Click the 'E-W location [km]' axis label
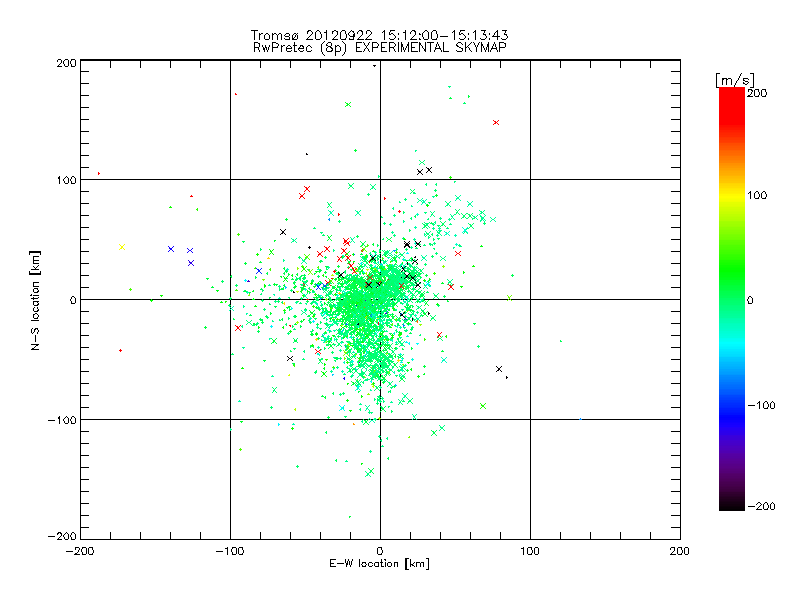This screenshot has height=600, width=800. [x=379, y=564]
